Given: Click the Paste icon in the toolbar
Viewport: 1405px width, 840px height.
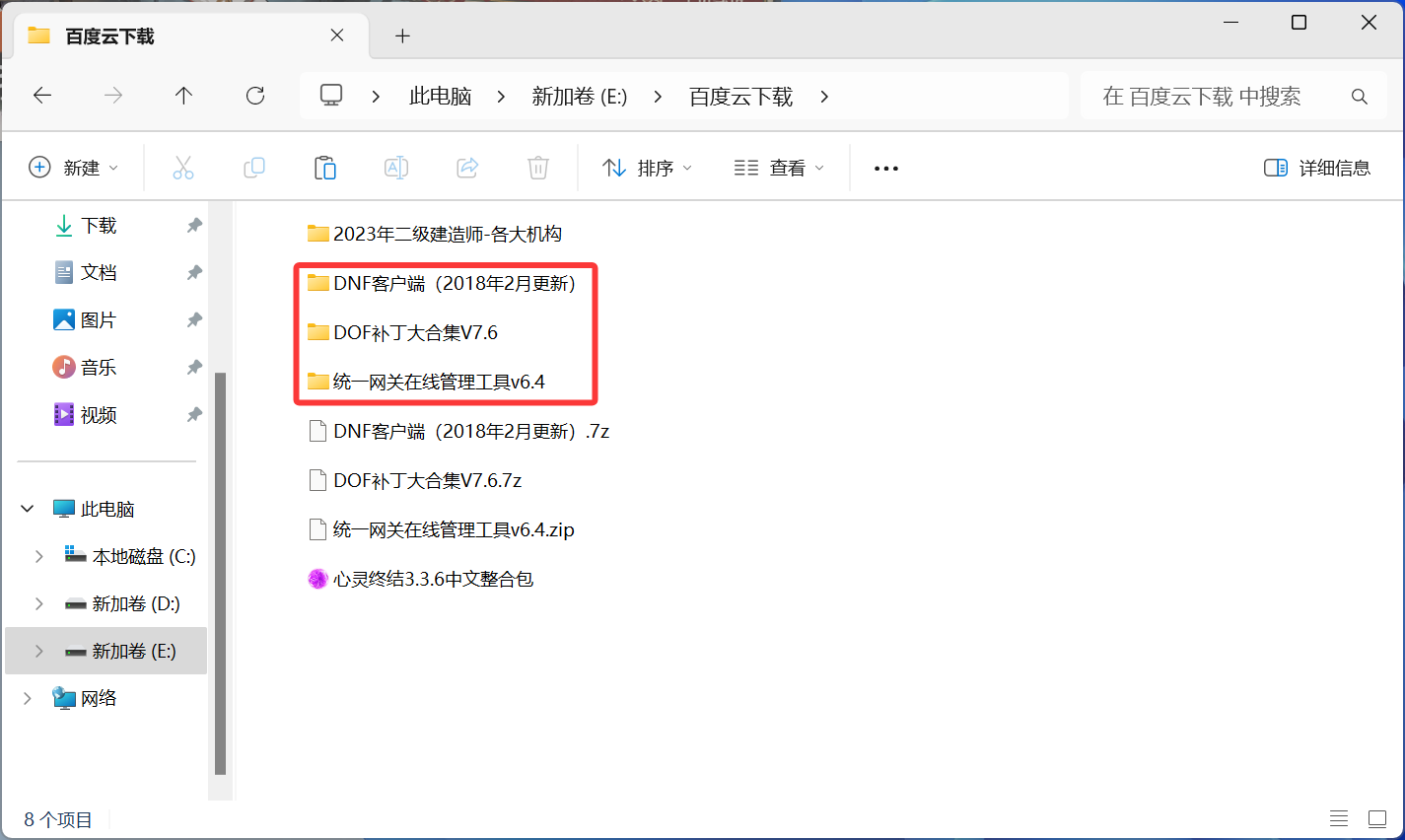Looking at the screenshot, I should coord(325,167).
